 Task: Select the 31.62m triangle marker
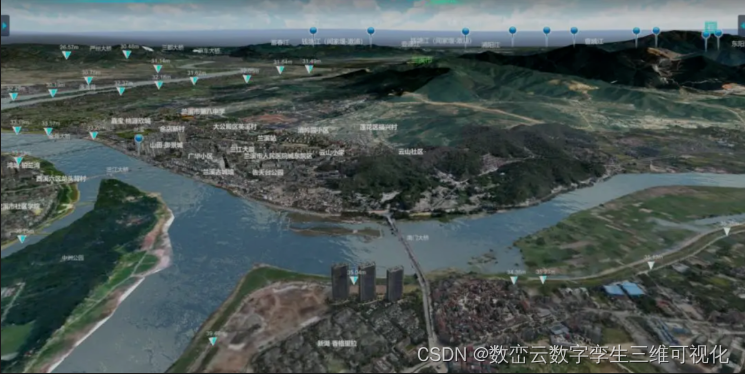tap(194, 81)
